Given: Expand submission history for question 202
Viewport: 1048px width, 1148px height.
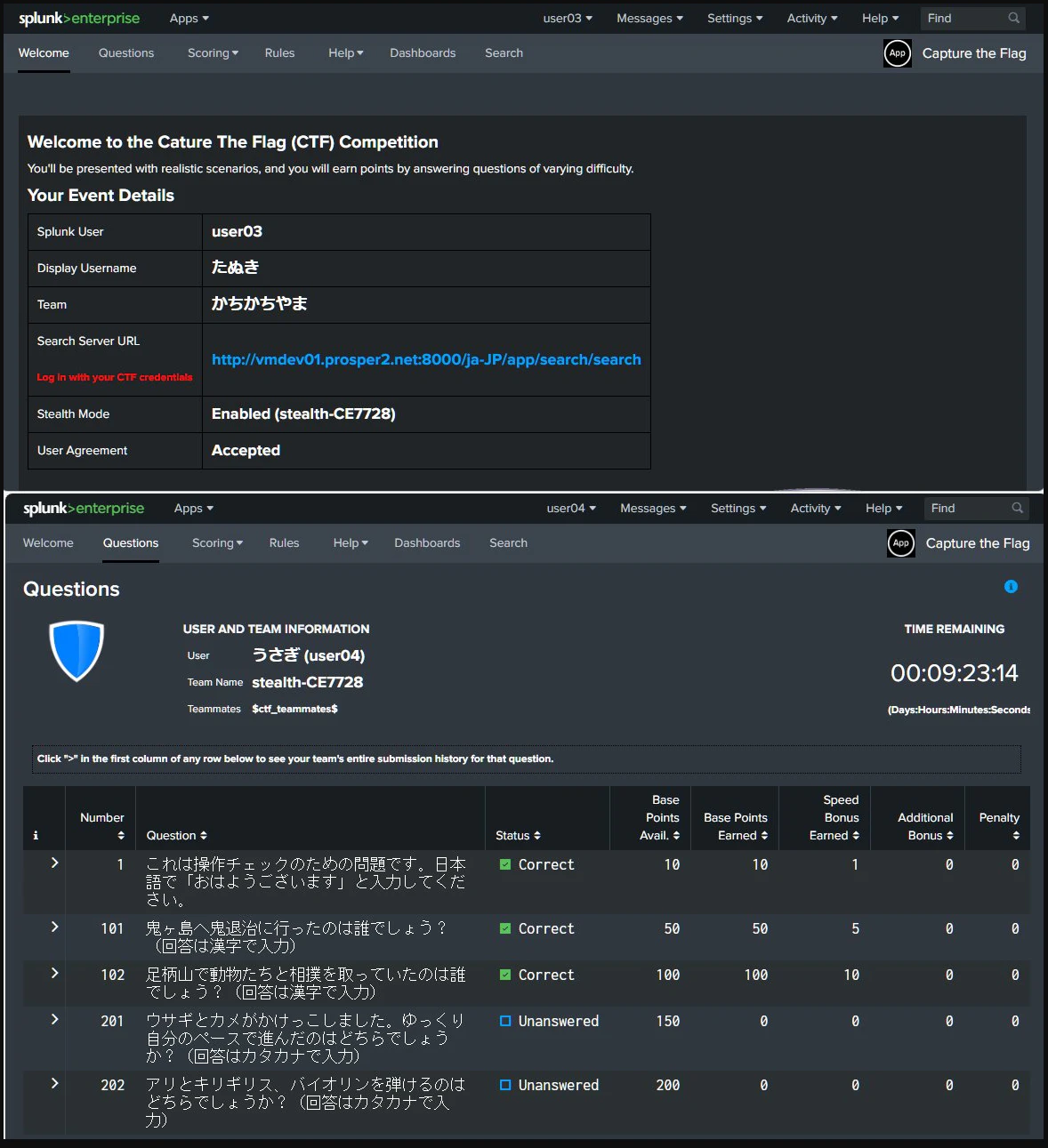Looking at the screenshot, I should (54, 1083).
